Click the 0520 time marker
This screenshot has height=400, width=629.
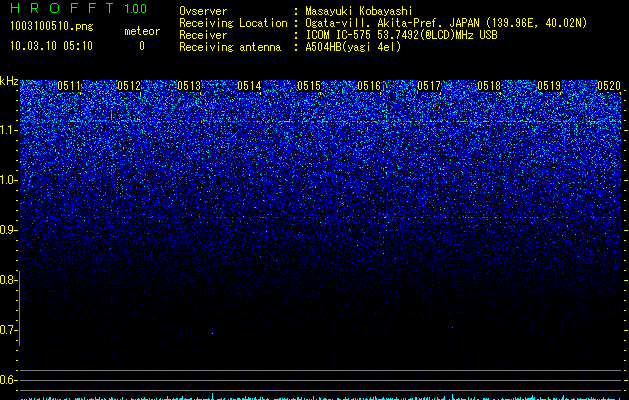pos(609,86)
